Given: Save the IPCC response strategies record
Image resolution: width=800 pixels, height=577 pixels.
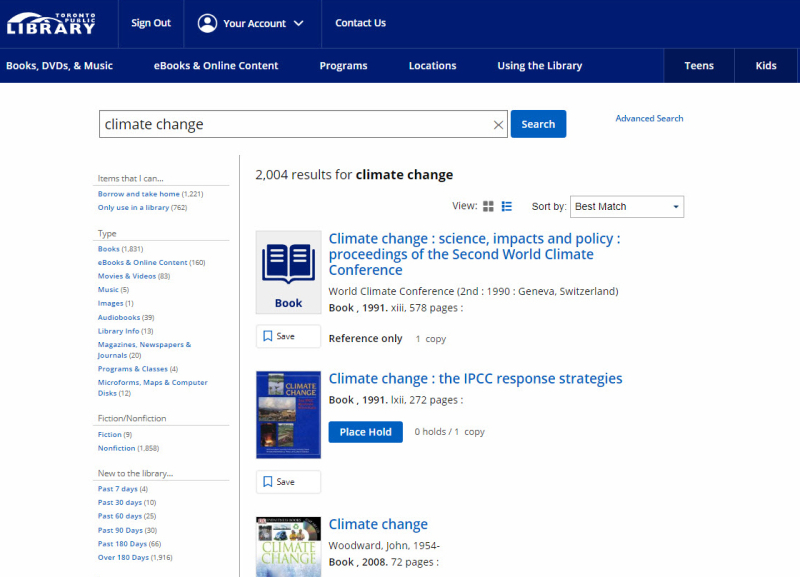Looking at the screenshot, I should tap(286, 482).
